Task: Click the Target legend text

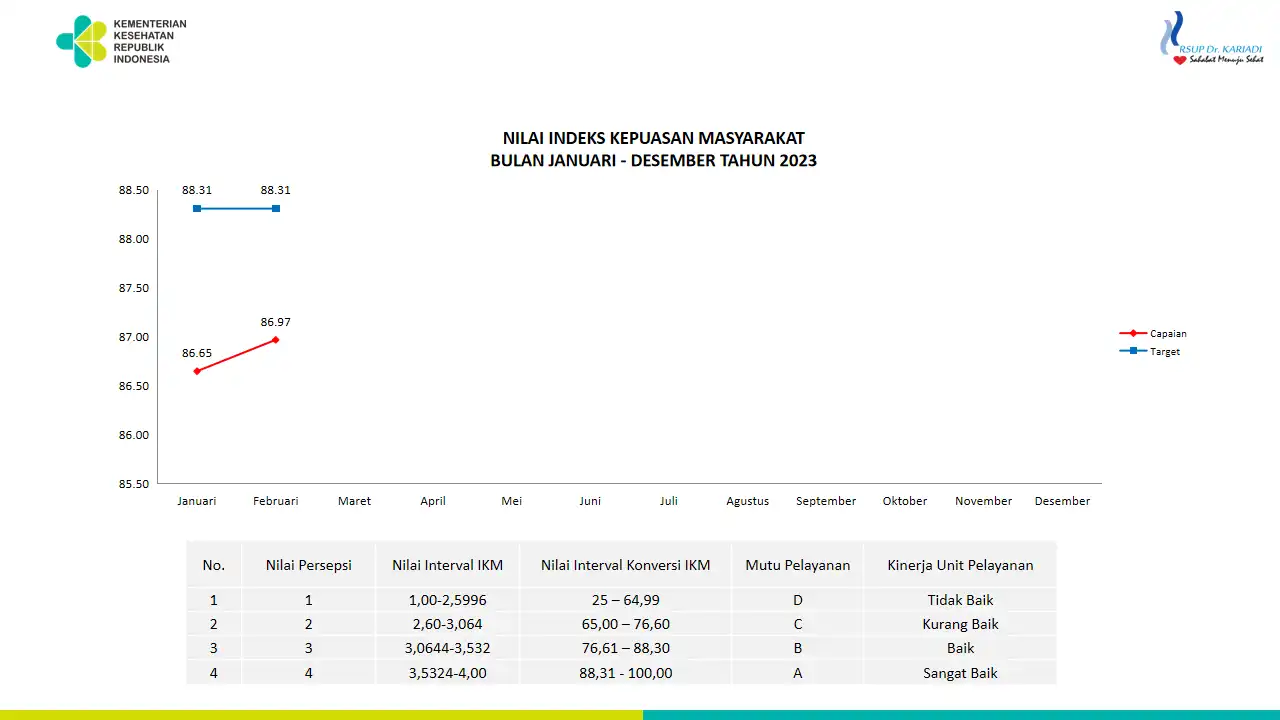Action: point(1165,351)
